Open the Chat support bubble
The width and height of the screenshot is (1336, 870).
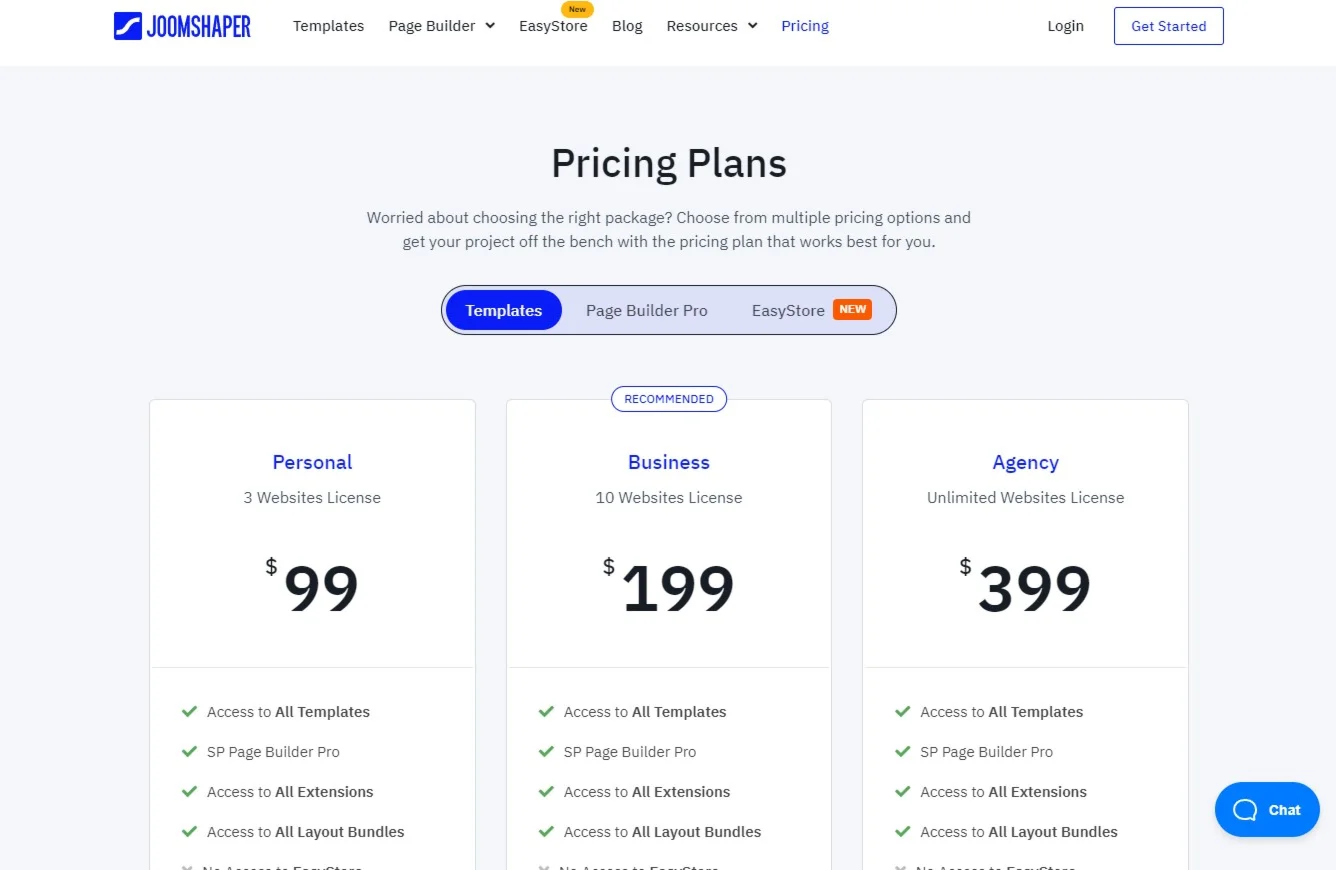pyautogui.click(x=1267, y=810)
